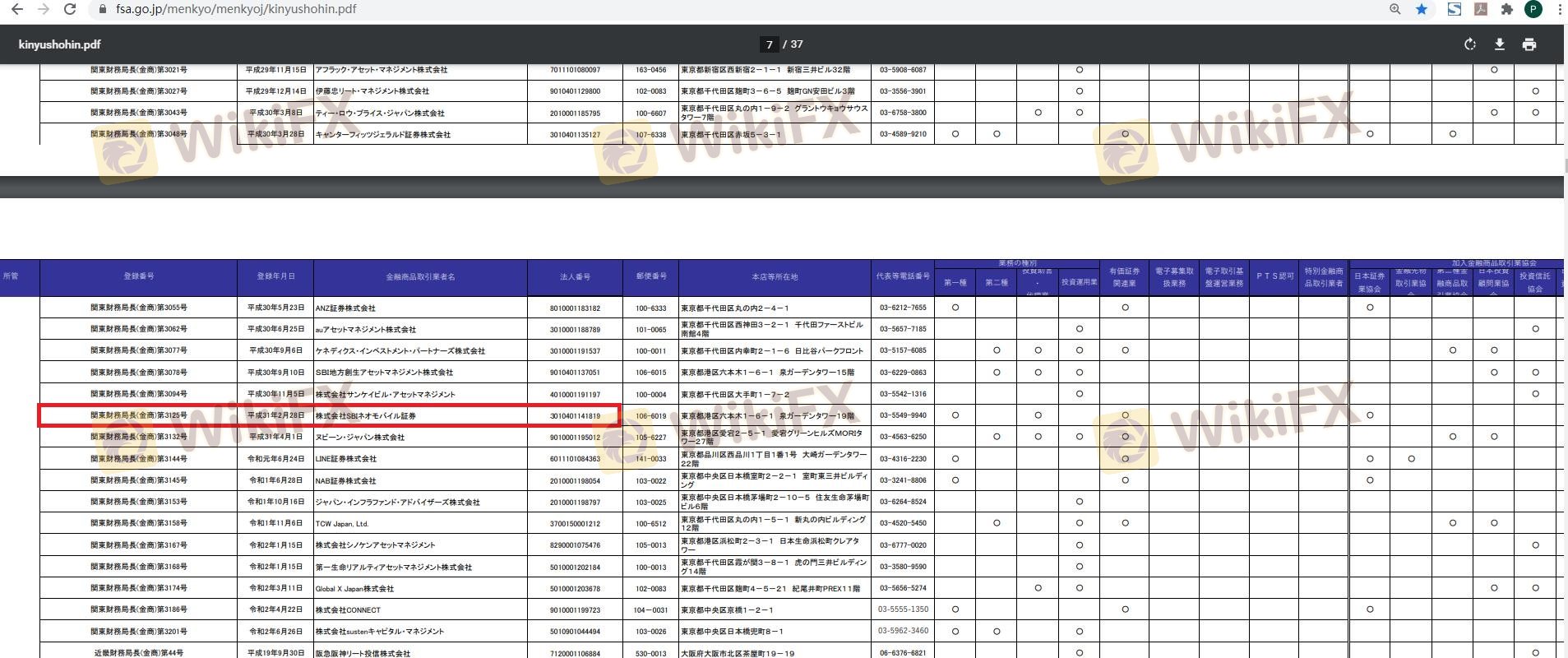The image size is (1568, 658).
Task: Click the browser zoom magnifier icon
Action: click(1395, 9)
